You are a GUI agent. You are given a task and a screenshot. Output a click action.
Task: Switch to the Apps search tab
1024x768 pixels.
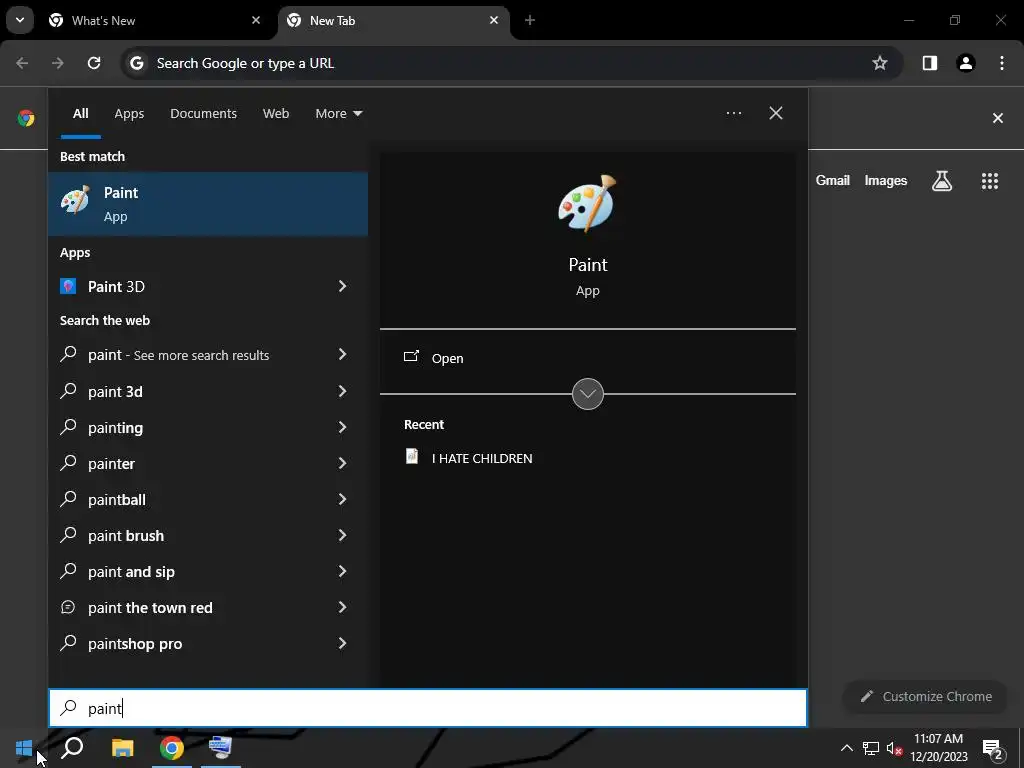coord(129,114)
